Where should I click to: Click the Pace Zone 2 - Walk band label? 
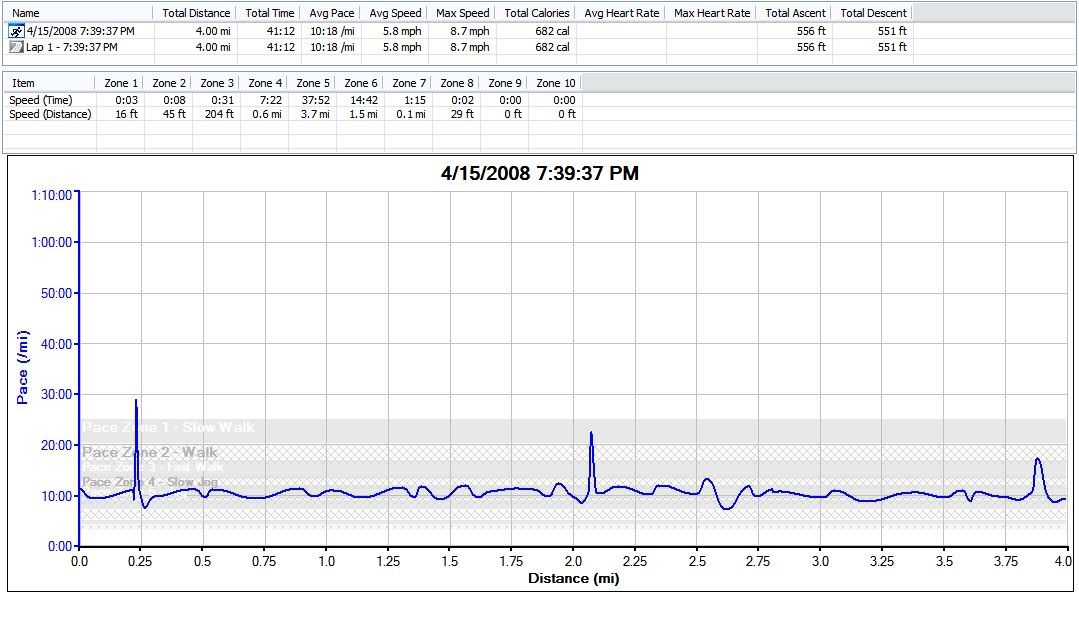pyautogui.click(x=149, y=452)
